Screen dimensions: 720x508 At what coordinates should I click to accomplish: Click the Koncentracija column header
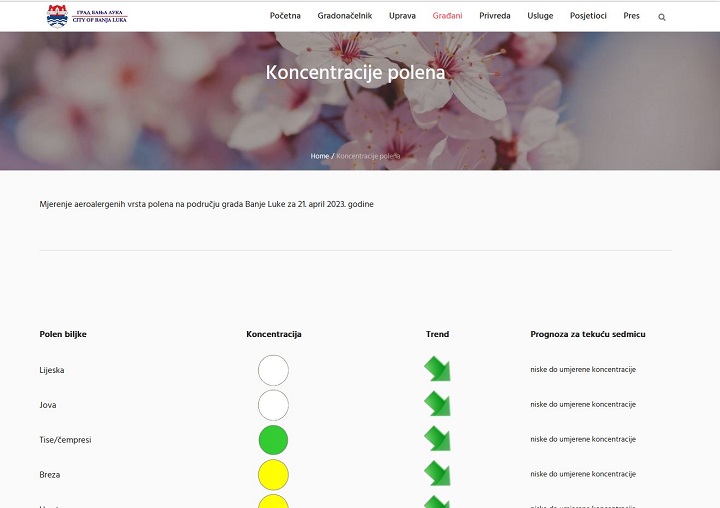pos(274,334)
